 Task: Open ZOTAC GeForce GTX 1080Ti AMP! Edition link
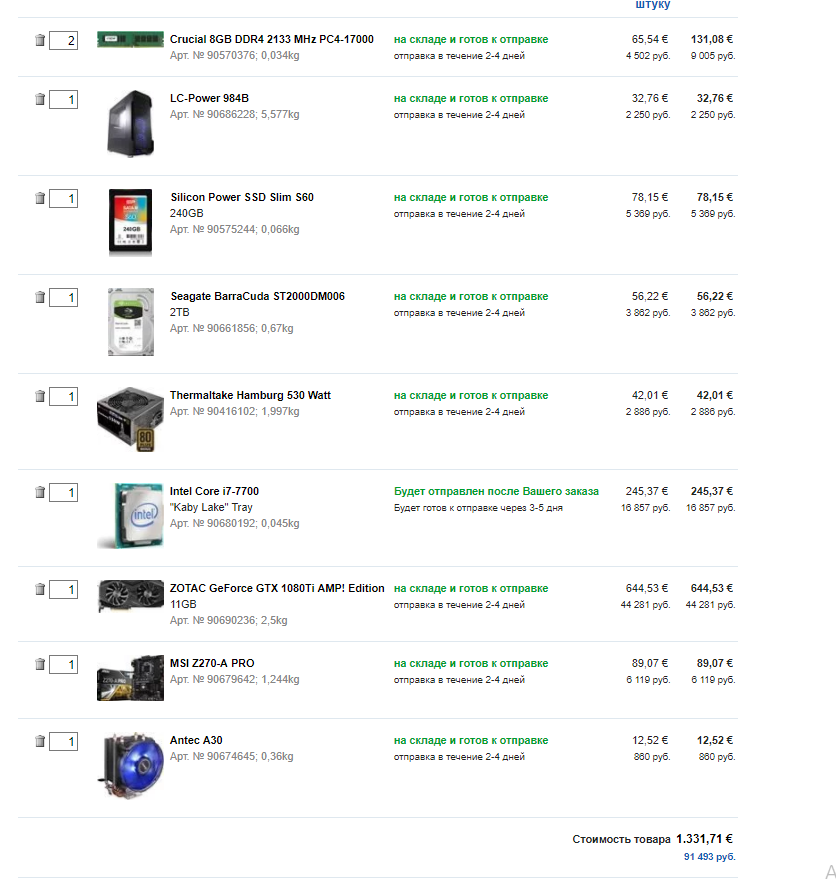(277, 588)
